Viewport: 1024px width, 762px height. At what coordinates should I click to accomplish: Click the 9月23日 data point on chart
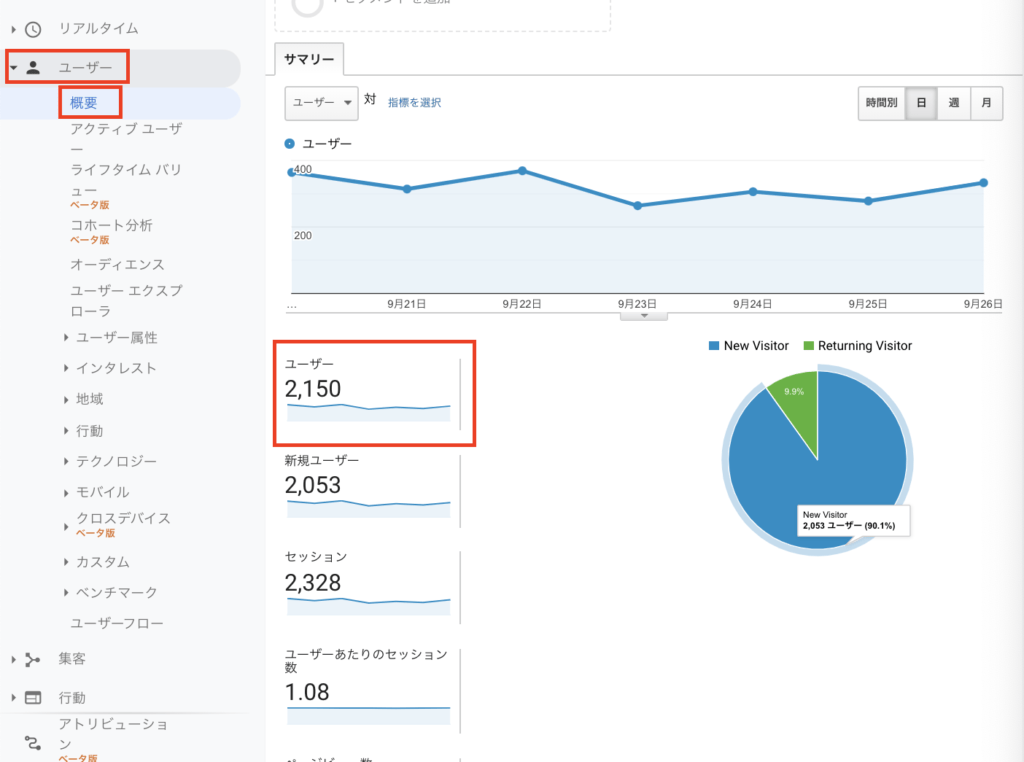click(x=637, y=206)
